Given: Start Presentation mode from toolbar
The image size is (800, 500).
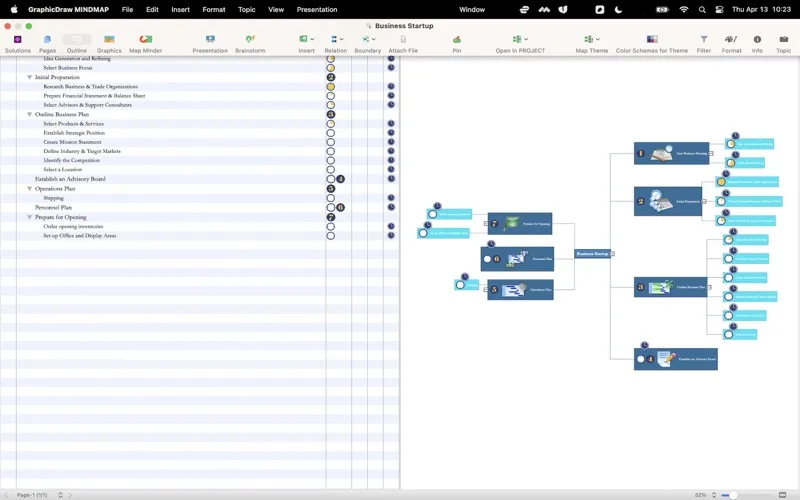Looking at the screenshot, I should coord(210,44).
